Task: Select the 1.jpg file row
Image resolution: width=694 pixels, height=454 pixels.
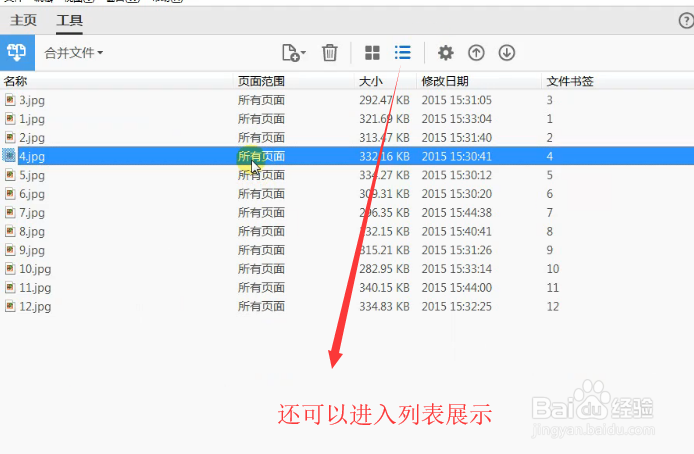Action: [x=347, y=119]
